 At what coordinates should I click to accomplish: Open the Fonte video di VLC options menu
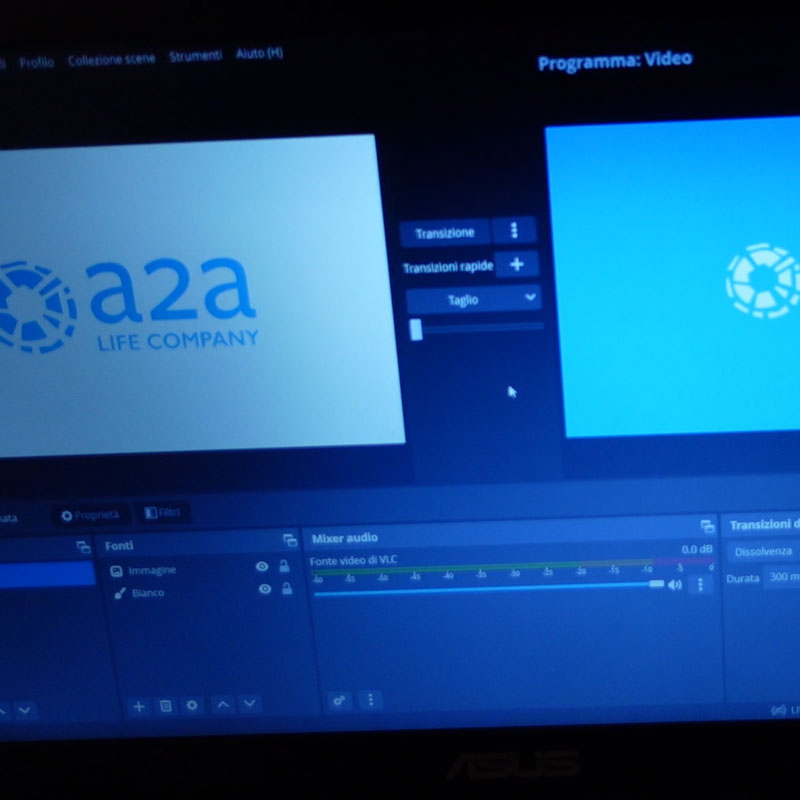(x=700, y=584)
